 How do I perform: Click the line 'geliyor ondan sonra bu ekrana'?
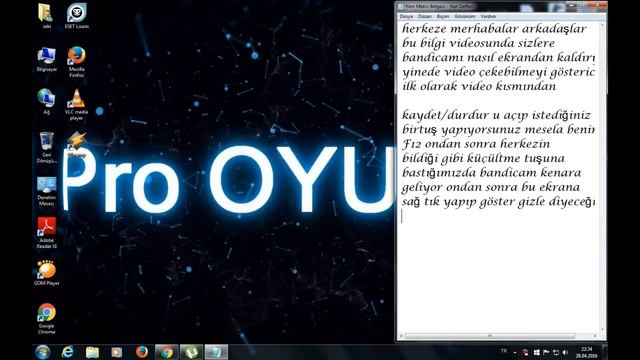click(x=491, y=187)
